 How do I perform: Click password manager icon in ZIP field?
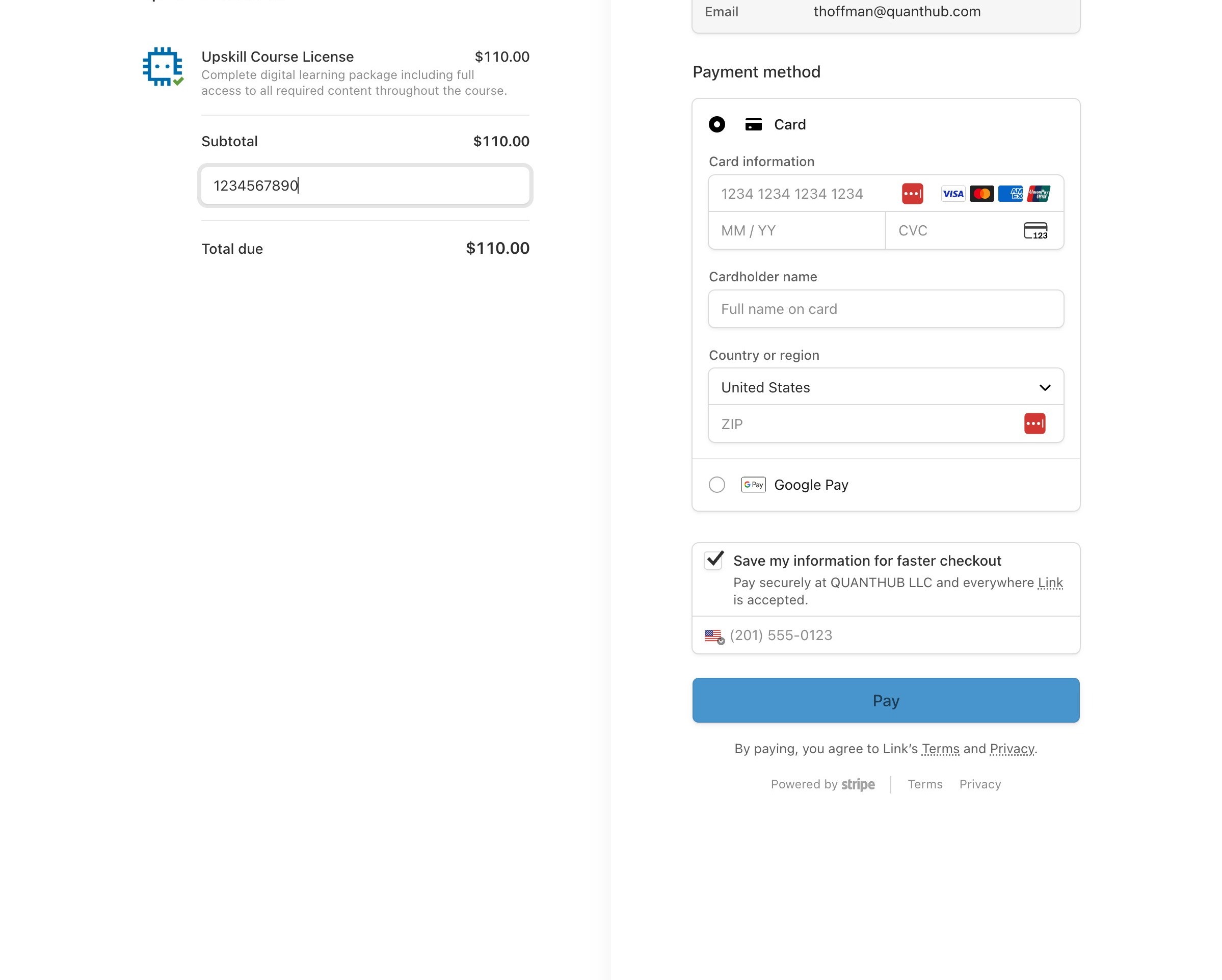tap(1034, 423)
